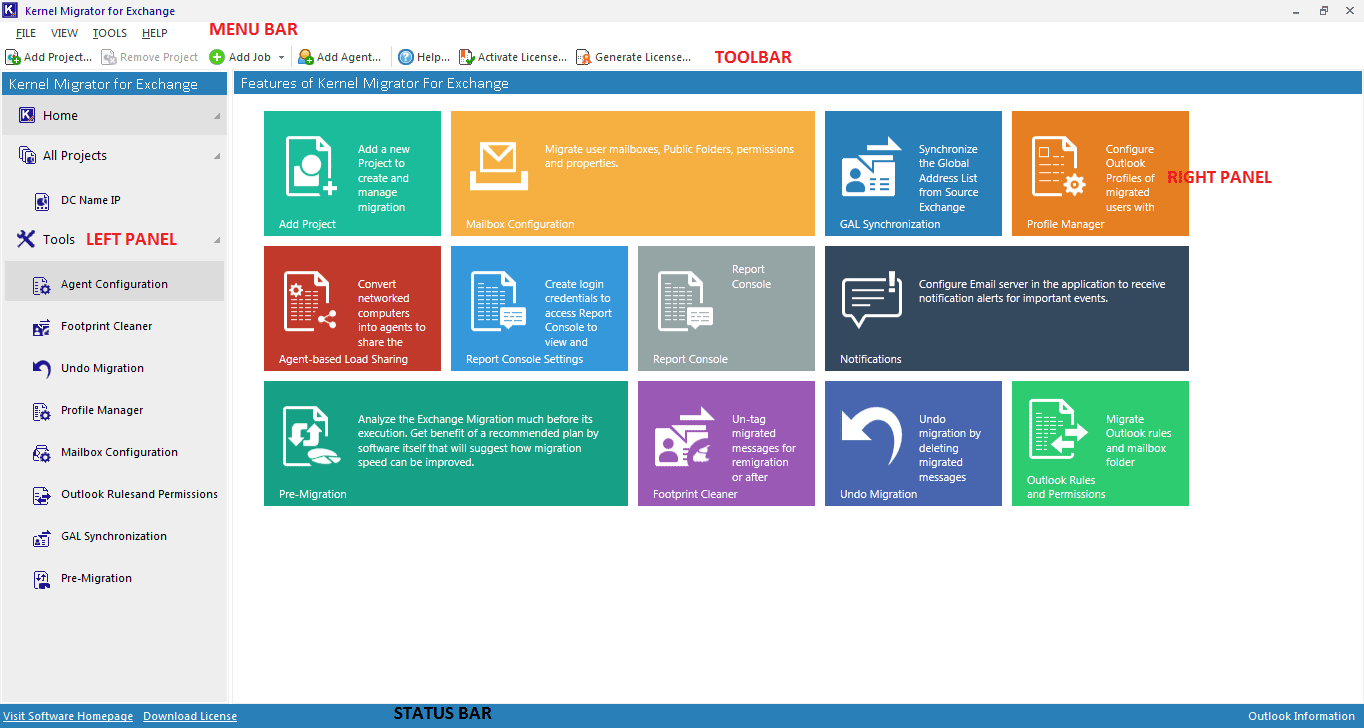Click the Profile Manager sidebar icon
The image size is (1364, 728).
click(42, 411)
